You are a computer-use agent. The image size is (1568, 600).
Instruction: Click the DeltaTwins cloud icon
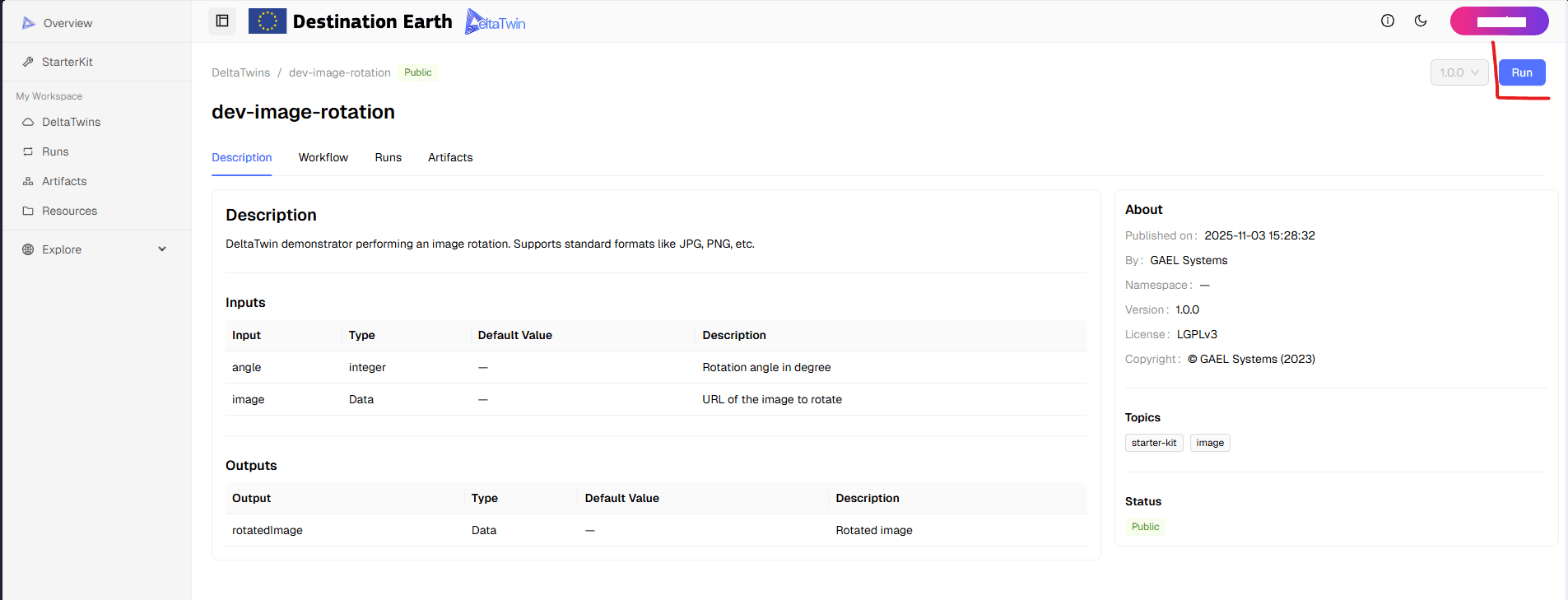[x=28, y=122]
